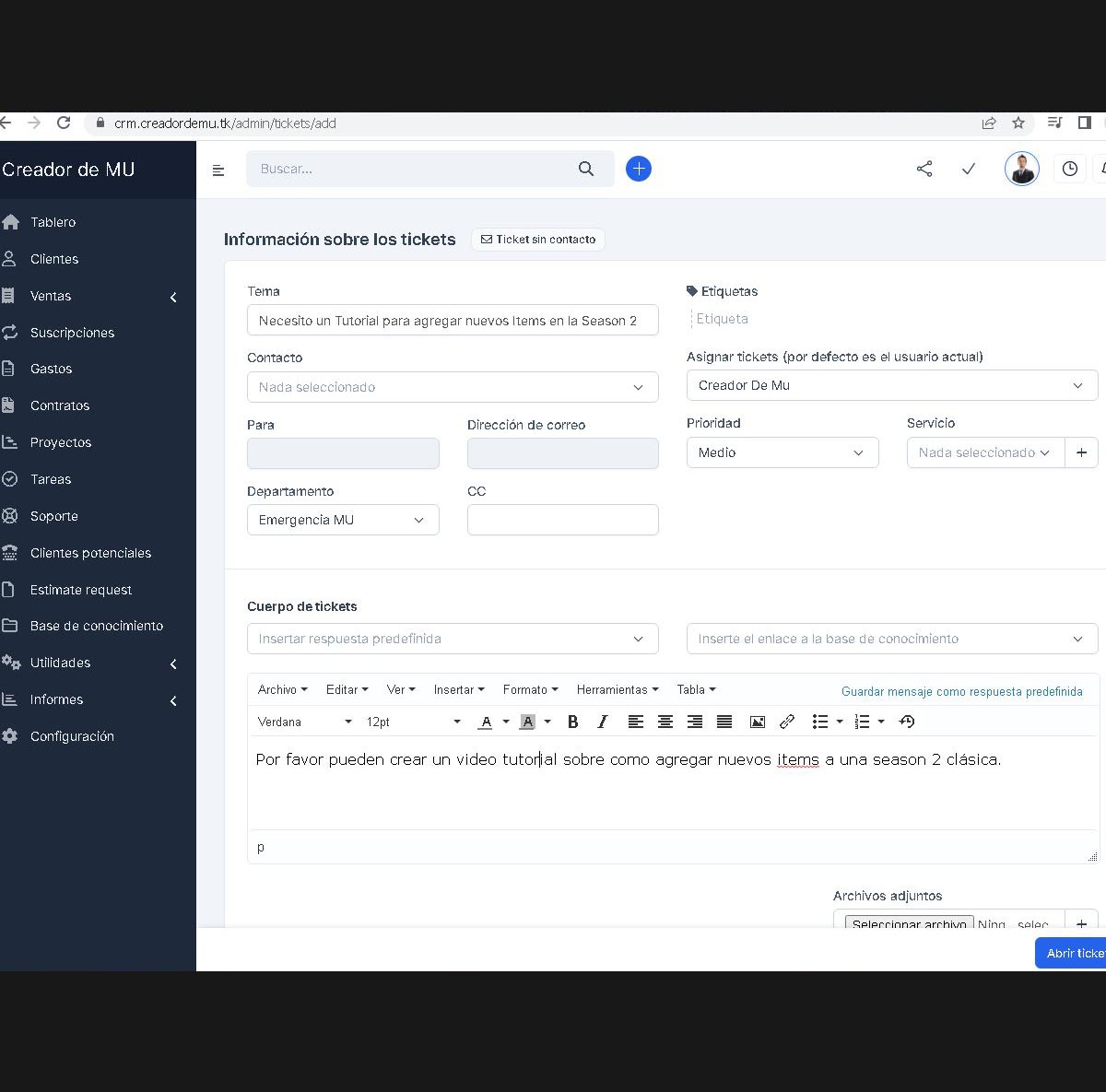The width and height of the screenshot is (1106, 1092).
Task: Click the text color A button
Action: pyautogui.click(x=486, y=722)
